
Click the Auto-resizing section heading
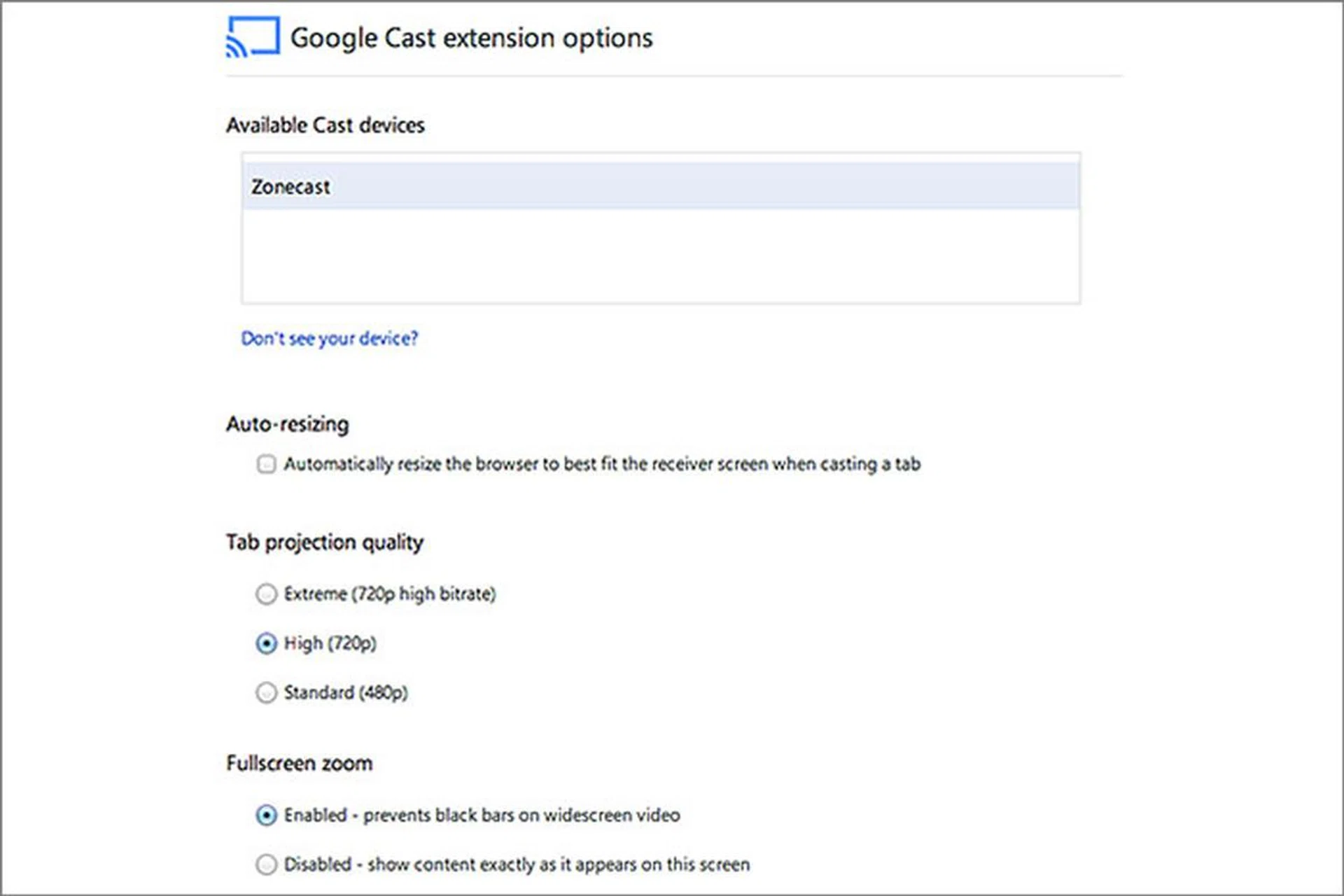[288, 424]
